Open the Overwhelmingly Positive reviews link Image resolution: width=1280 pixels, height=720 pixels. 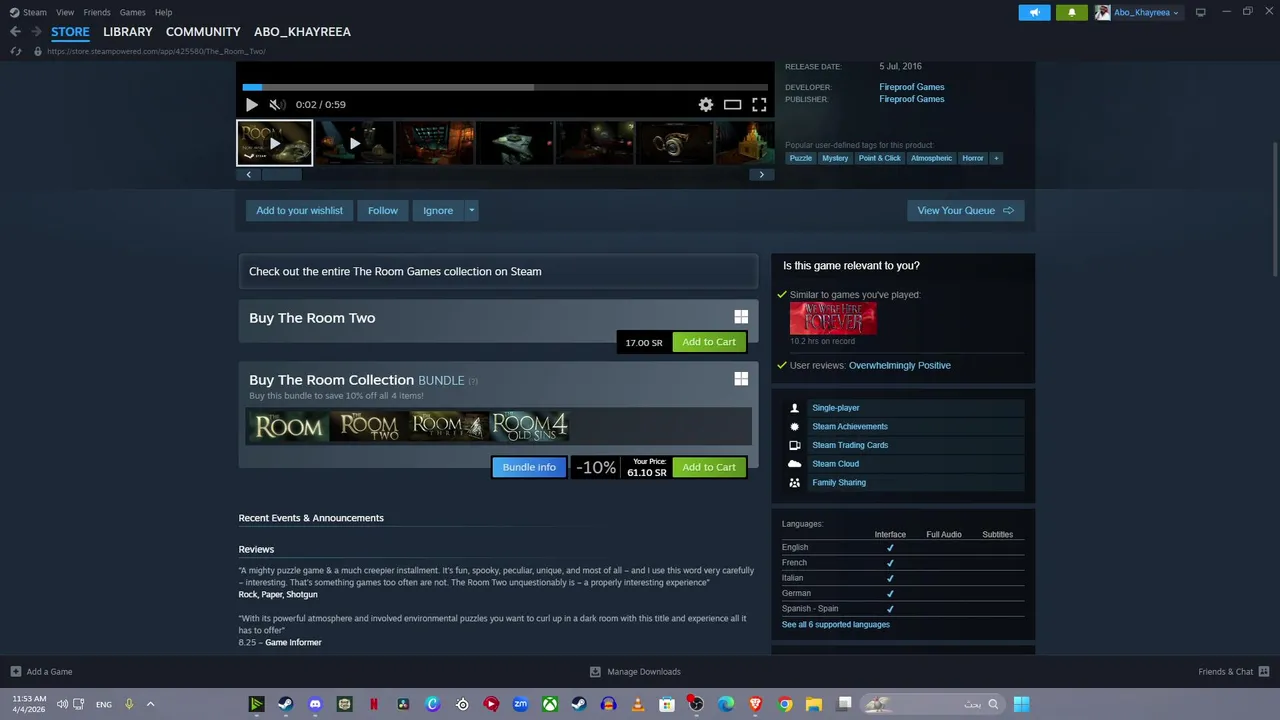point(899,365)
